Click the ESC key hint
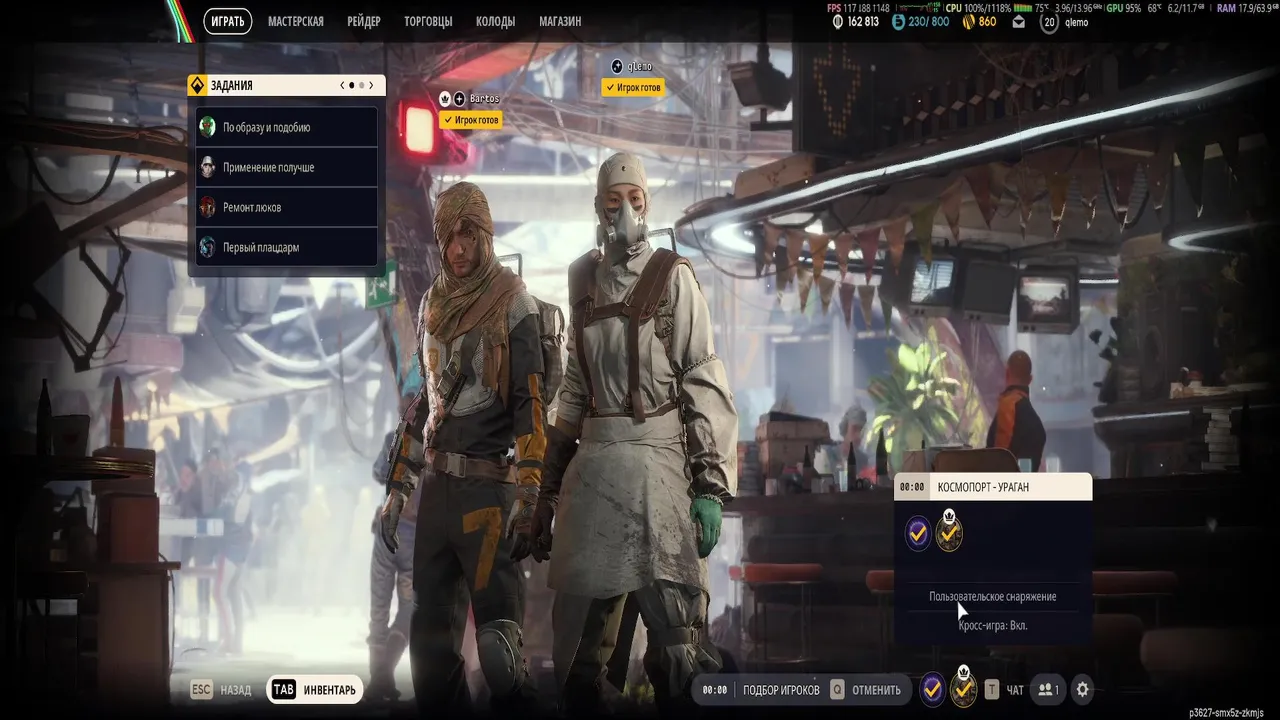 (202, 690)
